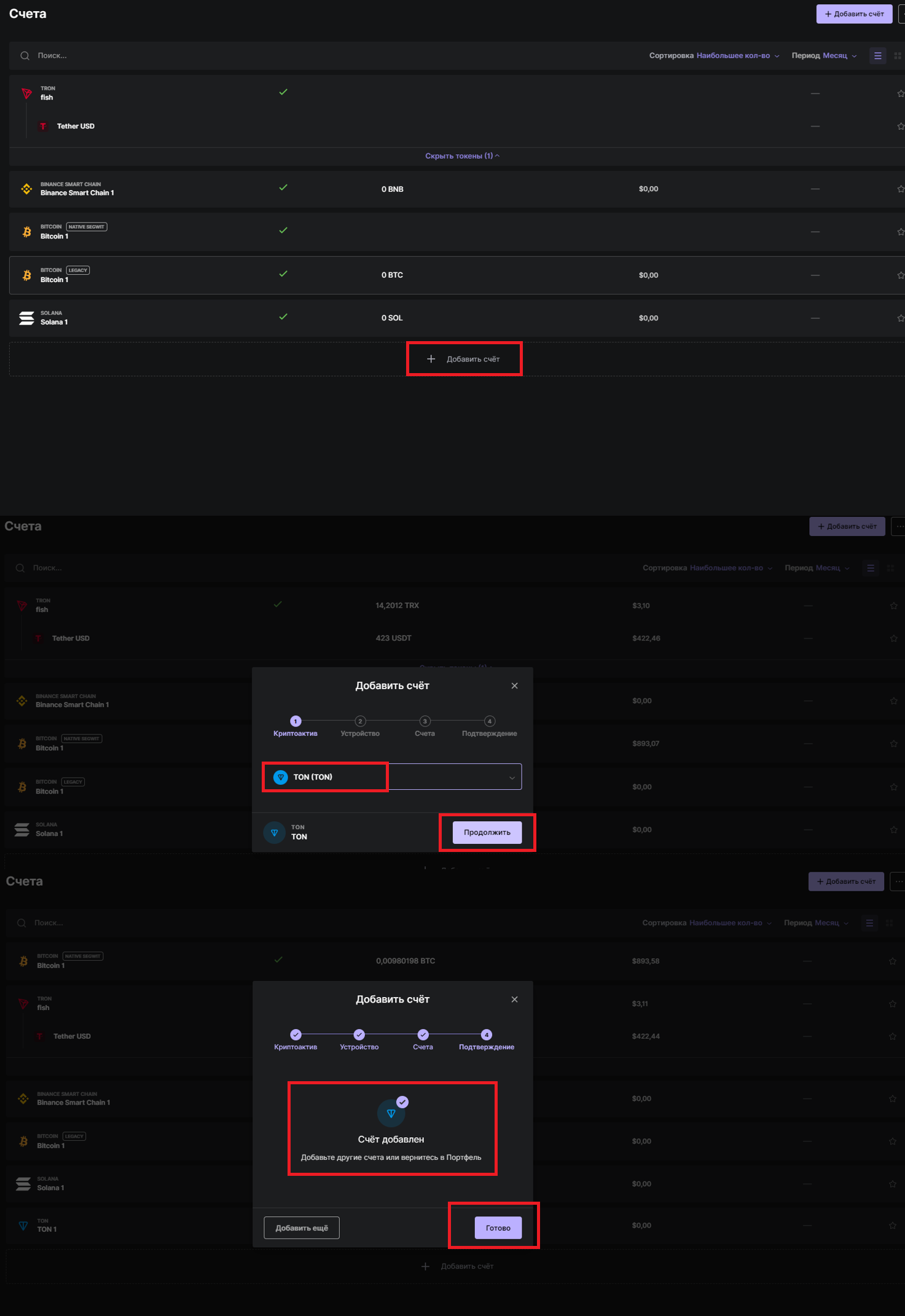Click the '0,00980198 BTC' balance
The image size is (905, 1316).
(405, 961)
